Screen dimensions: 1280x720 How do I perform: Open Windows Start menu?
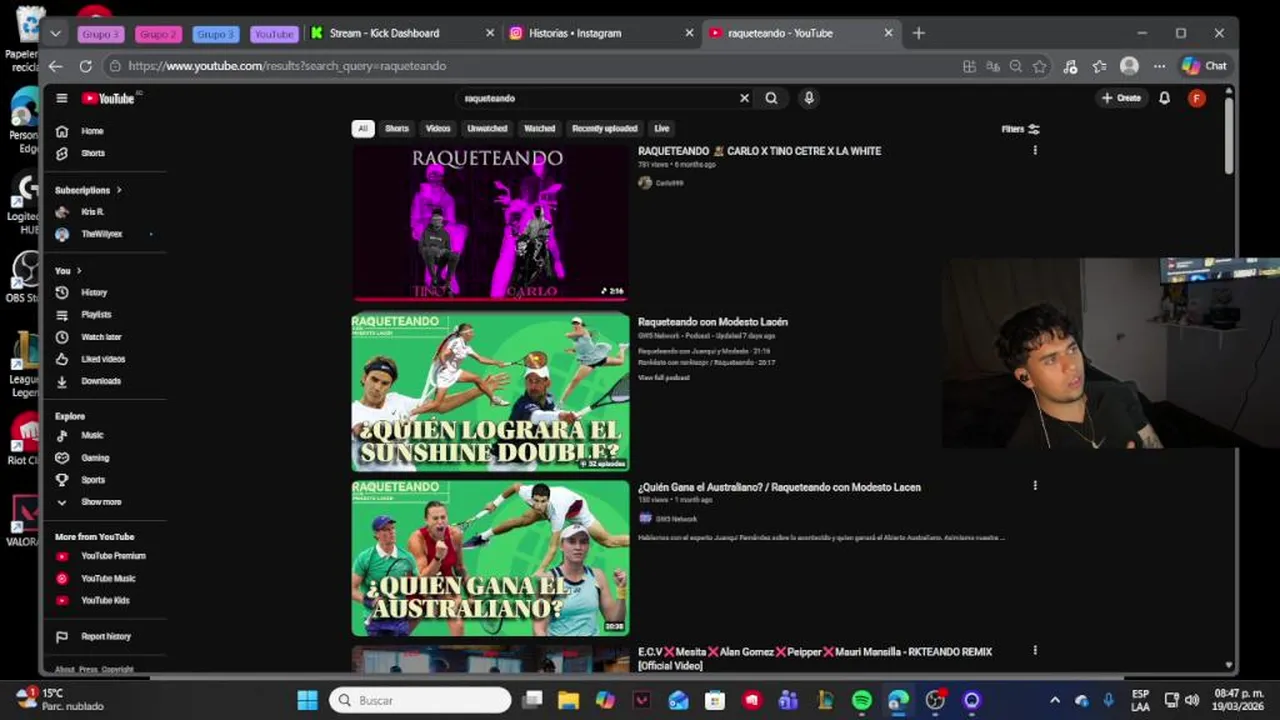point(307,700)
